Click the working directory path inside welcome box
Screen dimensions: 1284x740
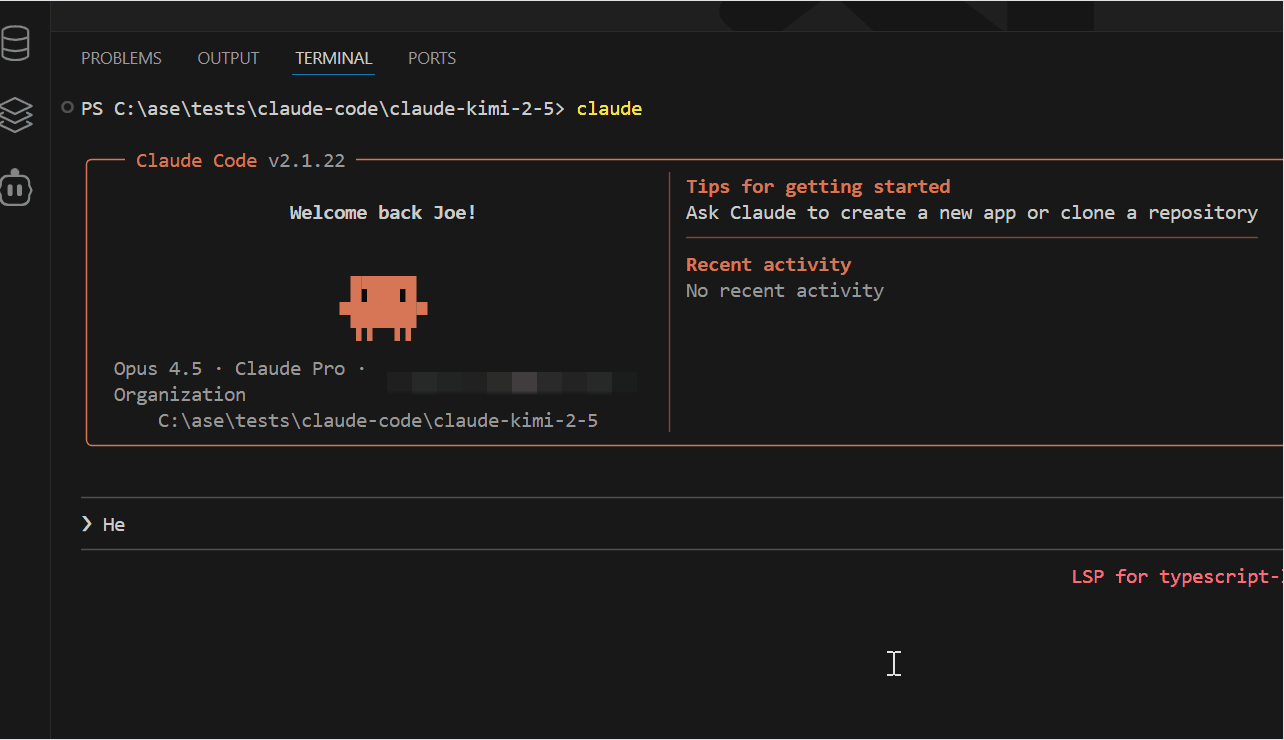(377, 420)
